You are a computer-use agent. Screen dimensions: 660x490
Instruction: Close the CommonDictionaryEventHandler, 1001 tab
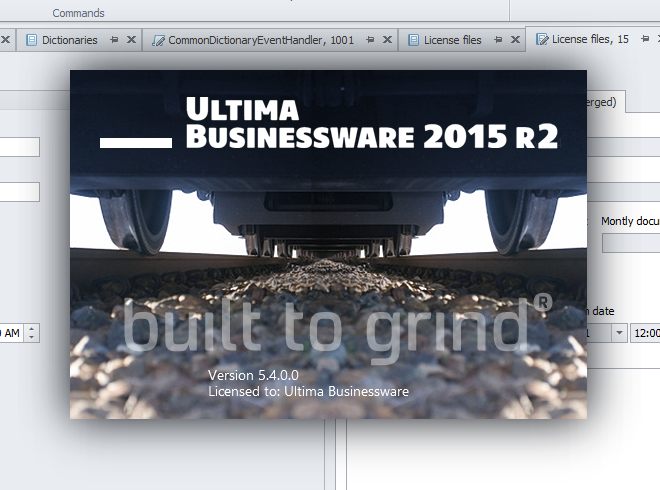[x=387, y=40]
